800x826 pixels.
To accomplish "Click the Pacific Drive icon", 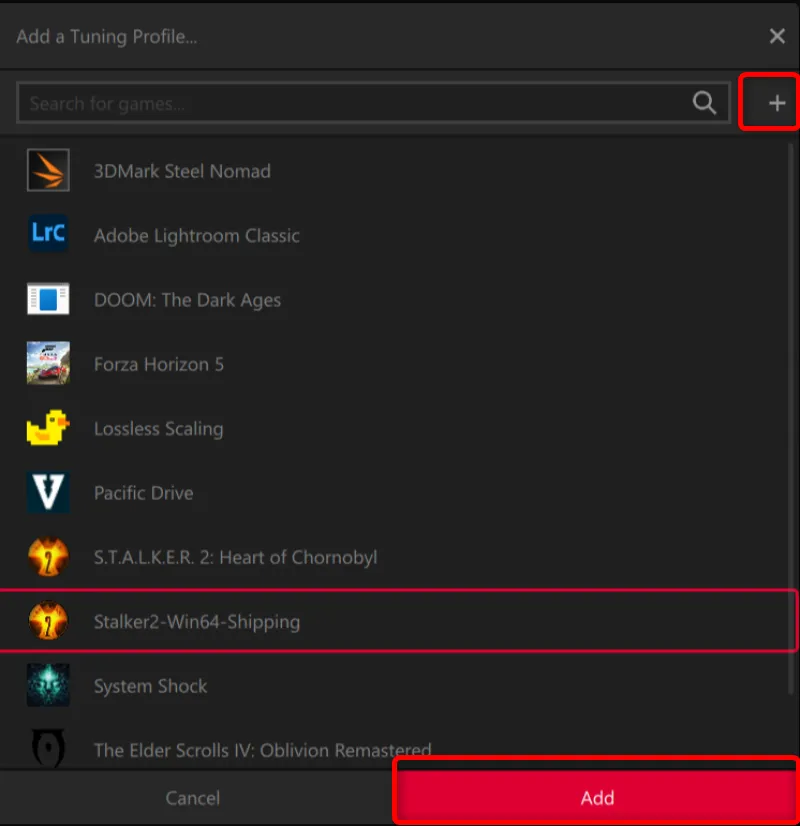I will (48, 492).
